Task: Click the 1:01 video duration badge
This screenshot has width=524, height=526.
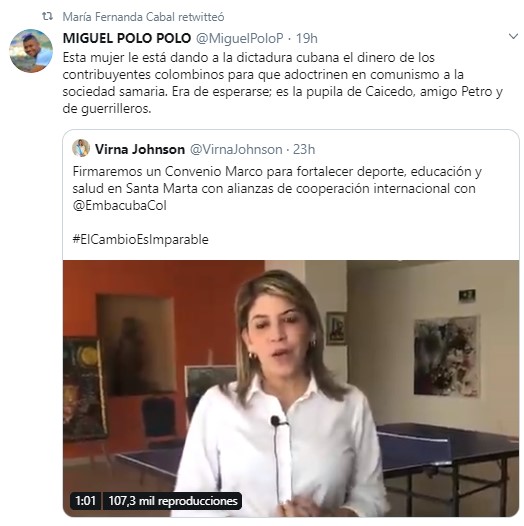Action: [x=86, y=501]
